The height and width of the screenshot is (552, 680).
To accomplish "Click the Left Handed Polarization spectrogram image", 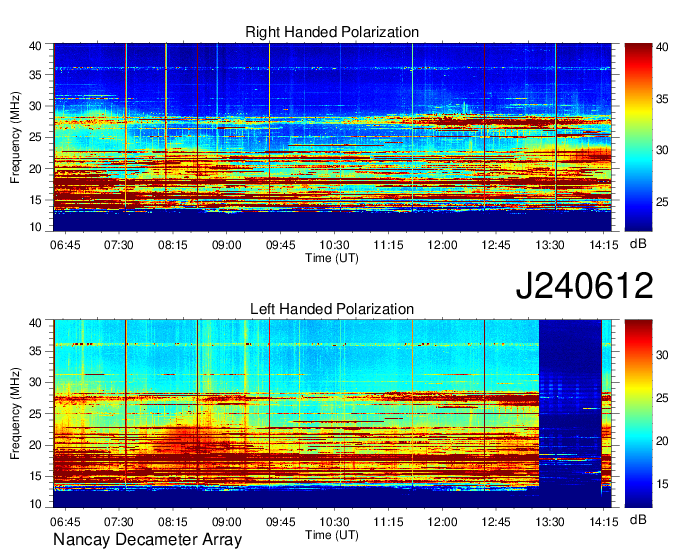I will point(332,413).
